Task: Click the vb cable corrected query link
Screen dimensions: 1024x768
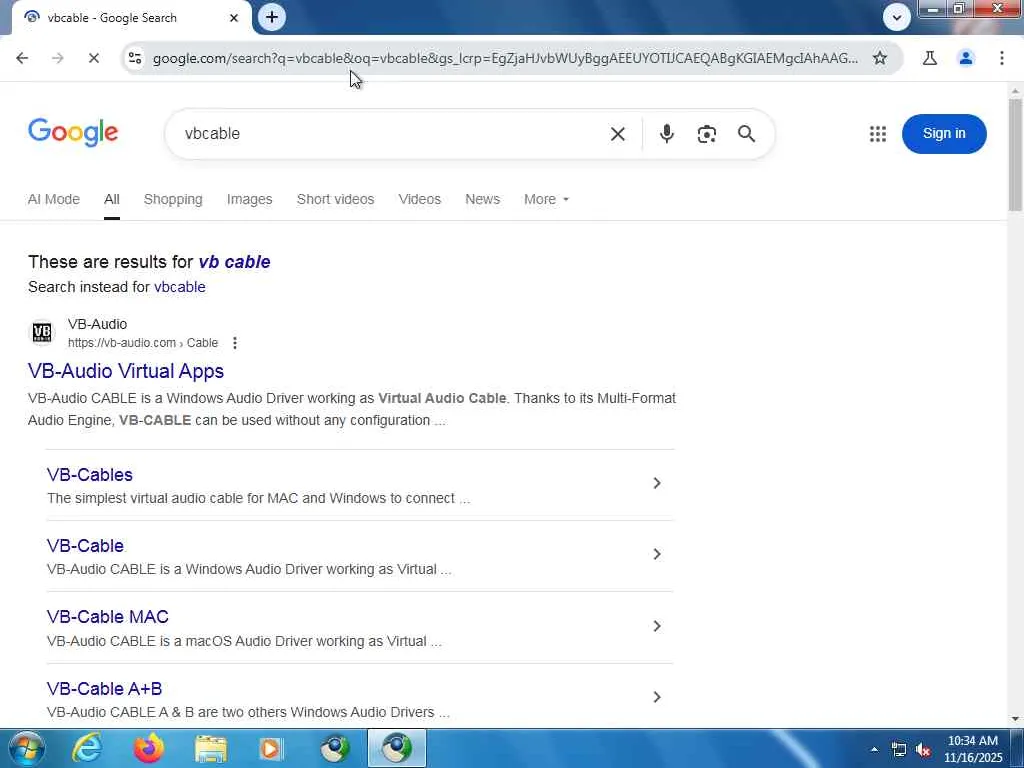Action: 234,262
